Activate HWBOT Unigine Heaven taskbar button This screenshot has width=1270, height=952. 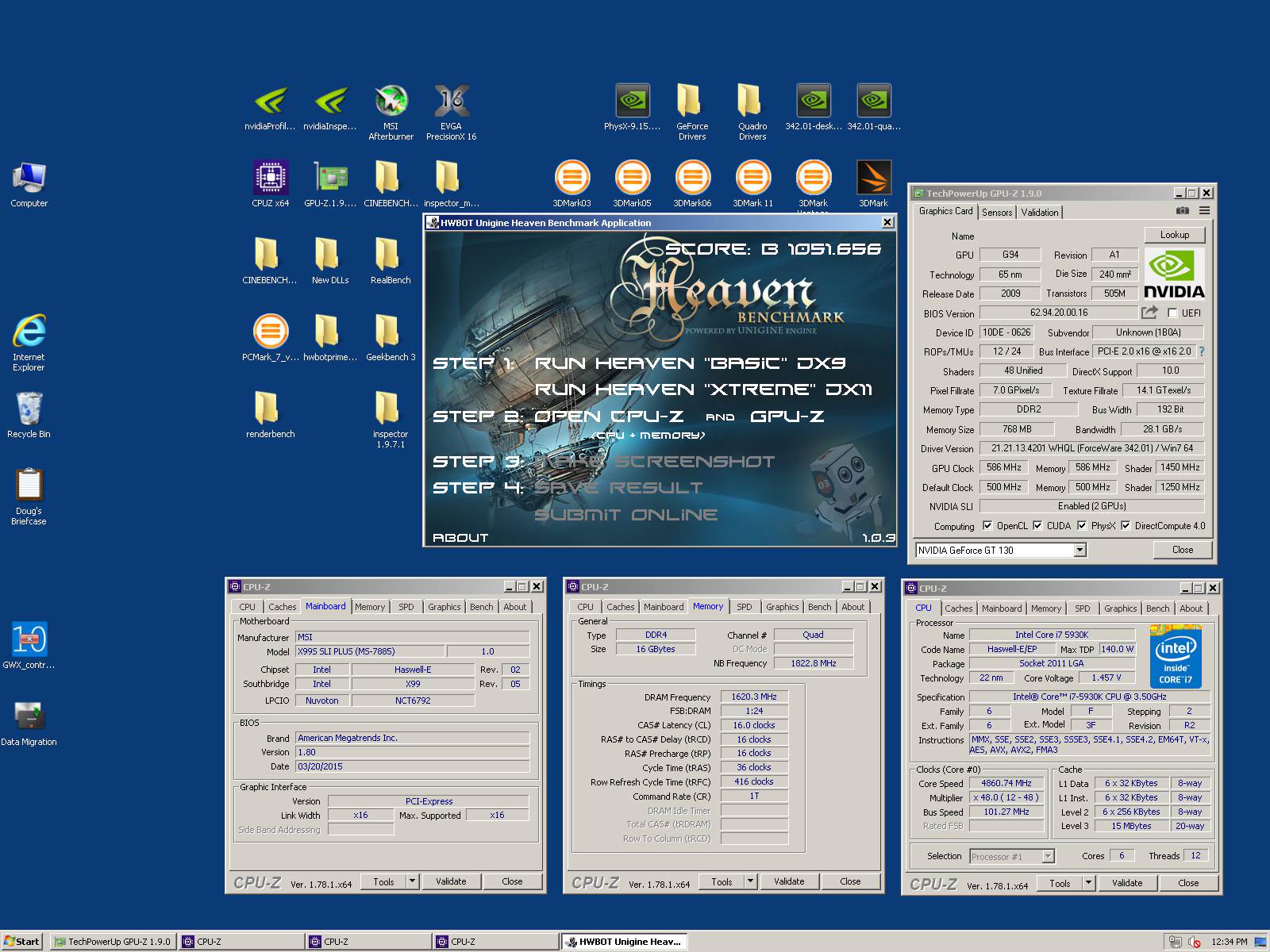[x=624, y=942]
